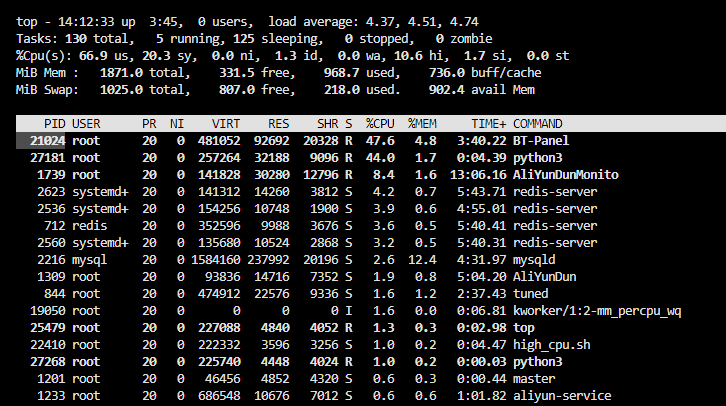Click the high_cpu.sh command name
Viewport: 726px width, 406px height.
551,345
